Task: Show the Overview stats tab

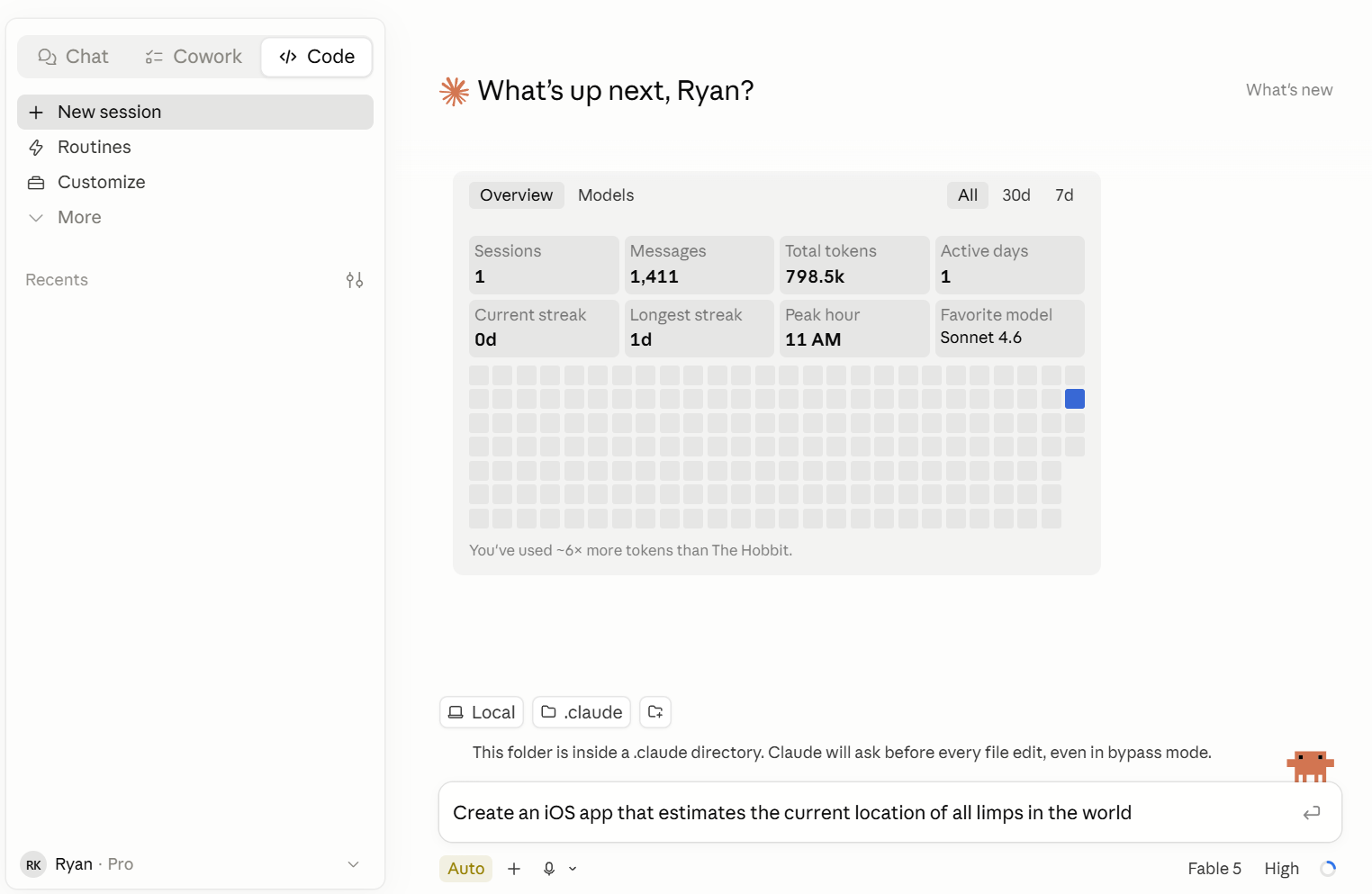Action: pos(517,195)
